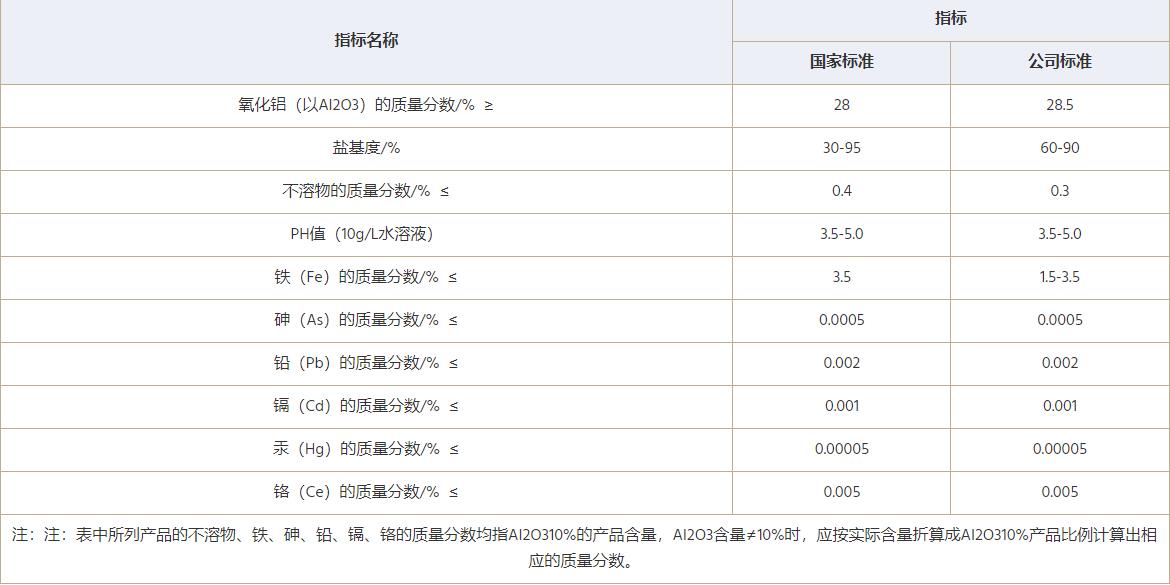Select 铁 value 3.5 under 国家标准
This screenshot has height=585, width=1170.
click(x=842, y=277)
